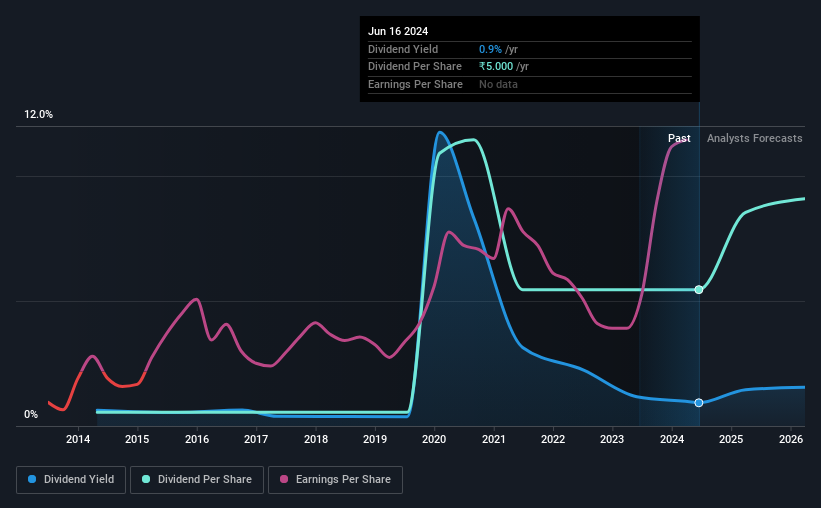This screenshot has width=821, height=508.
Task: Click the blue Dividend Yield legend dot
Action: (x=32, y=479)
